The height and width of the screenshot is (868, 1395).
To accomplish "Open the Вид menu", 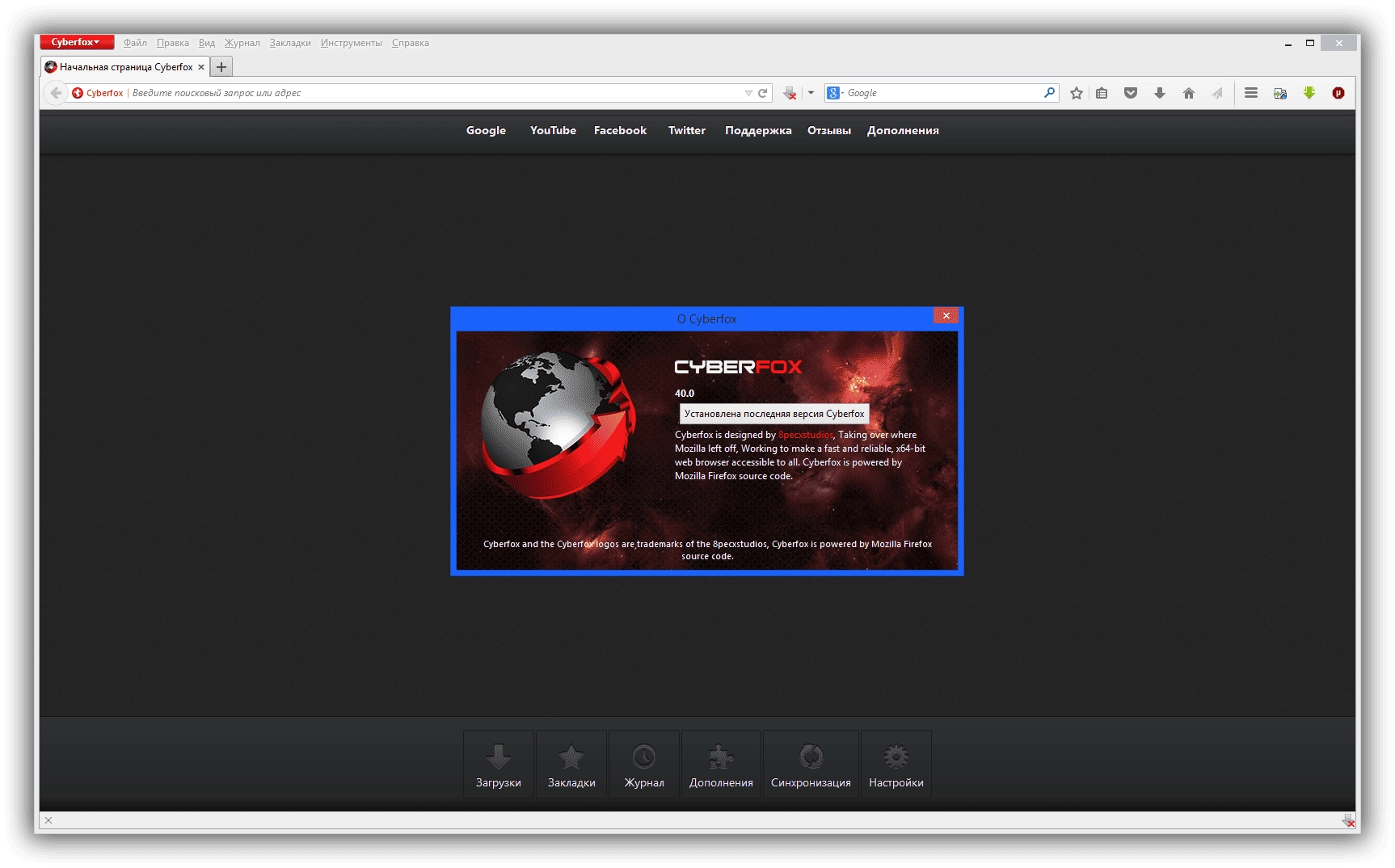I will pos(207,43).
